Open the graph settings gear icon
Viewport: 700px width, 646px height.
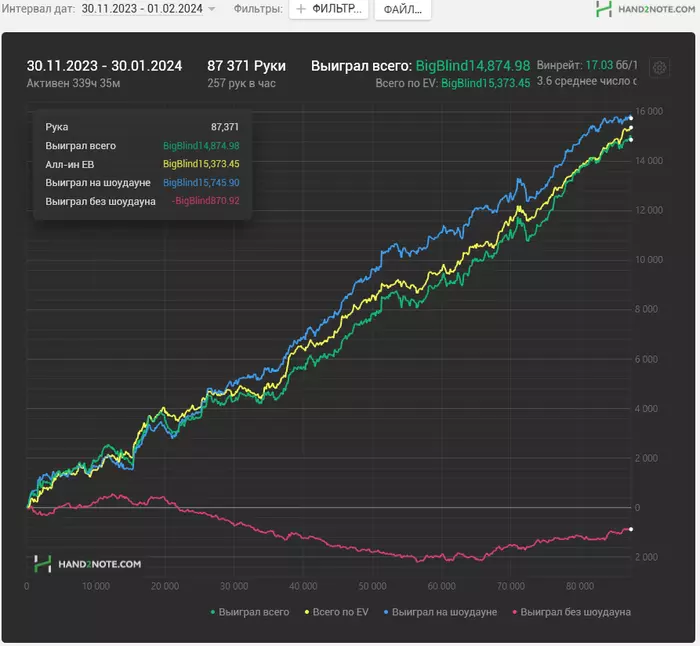click(x=659, y=68)
